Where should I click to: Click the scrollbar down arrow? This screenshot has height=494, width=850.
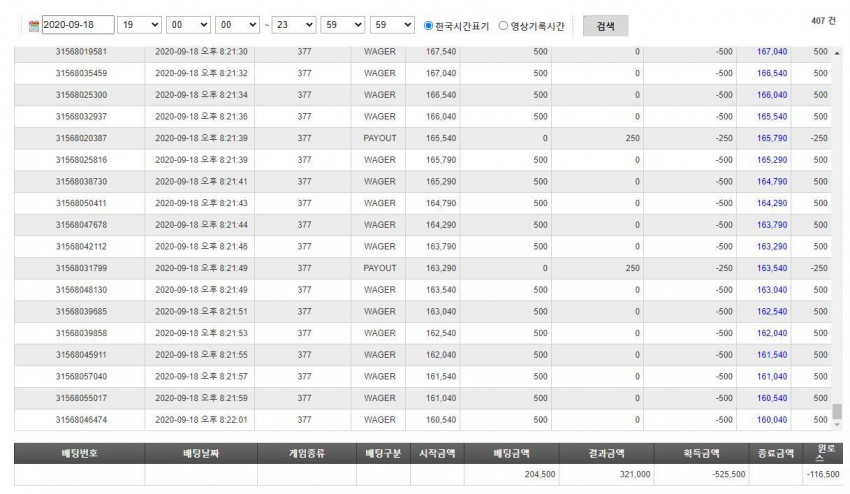point(837,425)
